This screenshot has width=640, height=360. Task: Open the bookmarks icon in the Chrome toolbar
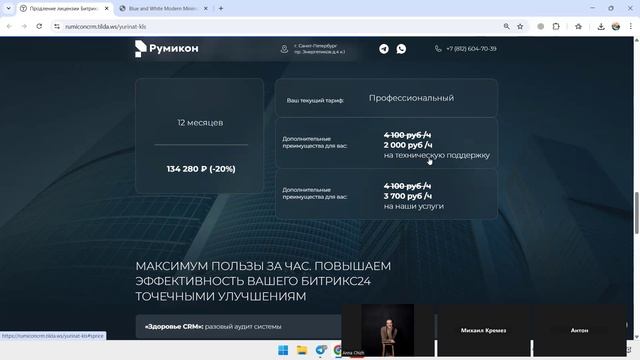click(578, 26)
